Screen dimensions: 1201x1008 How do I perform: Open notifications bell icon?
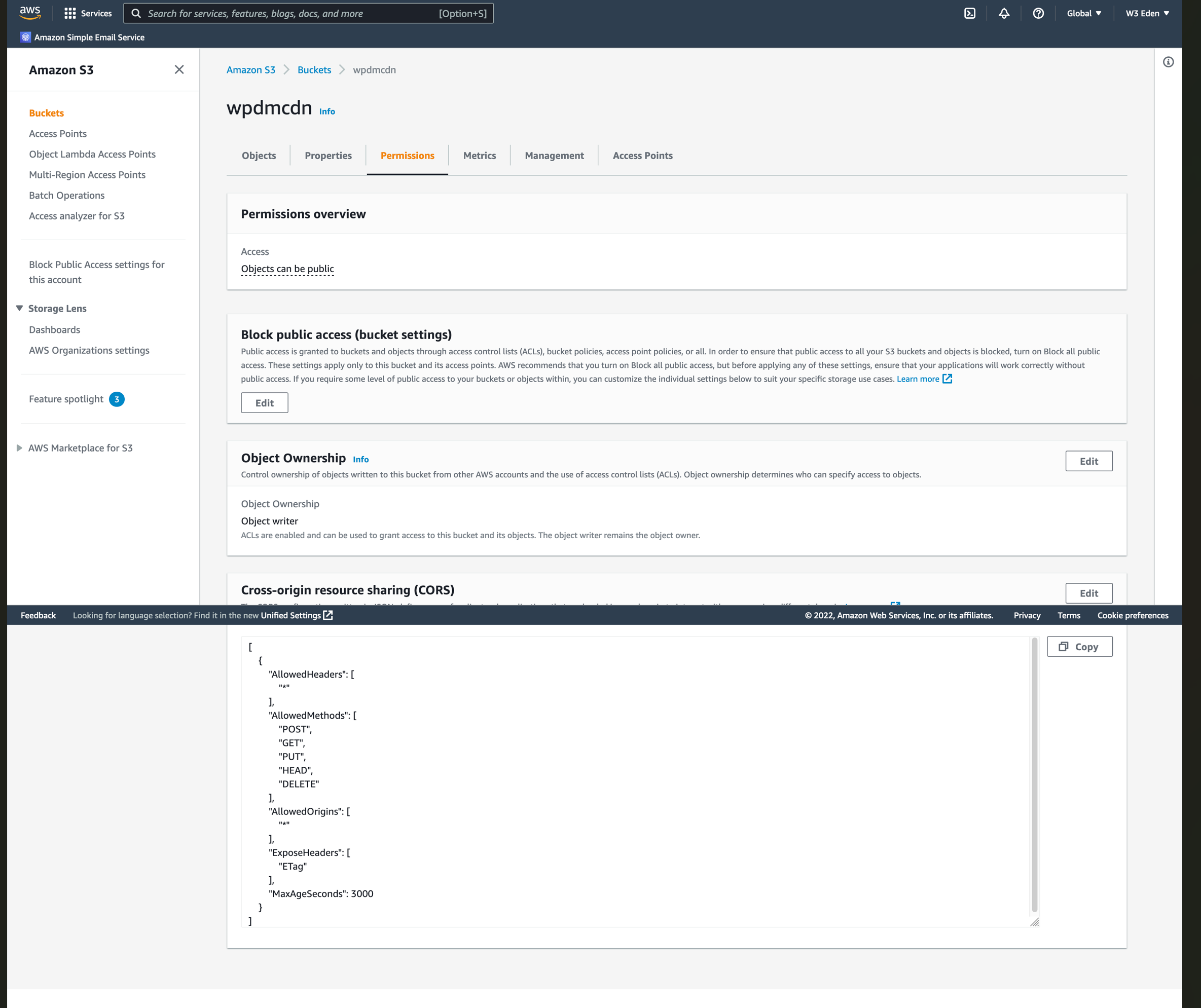[1004, 13]
